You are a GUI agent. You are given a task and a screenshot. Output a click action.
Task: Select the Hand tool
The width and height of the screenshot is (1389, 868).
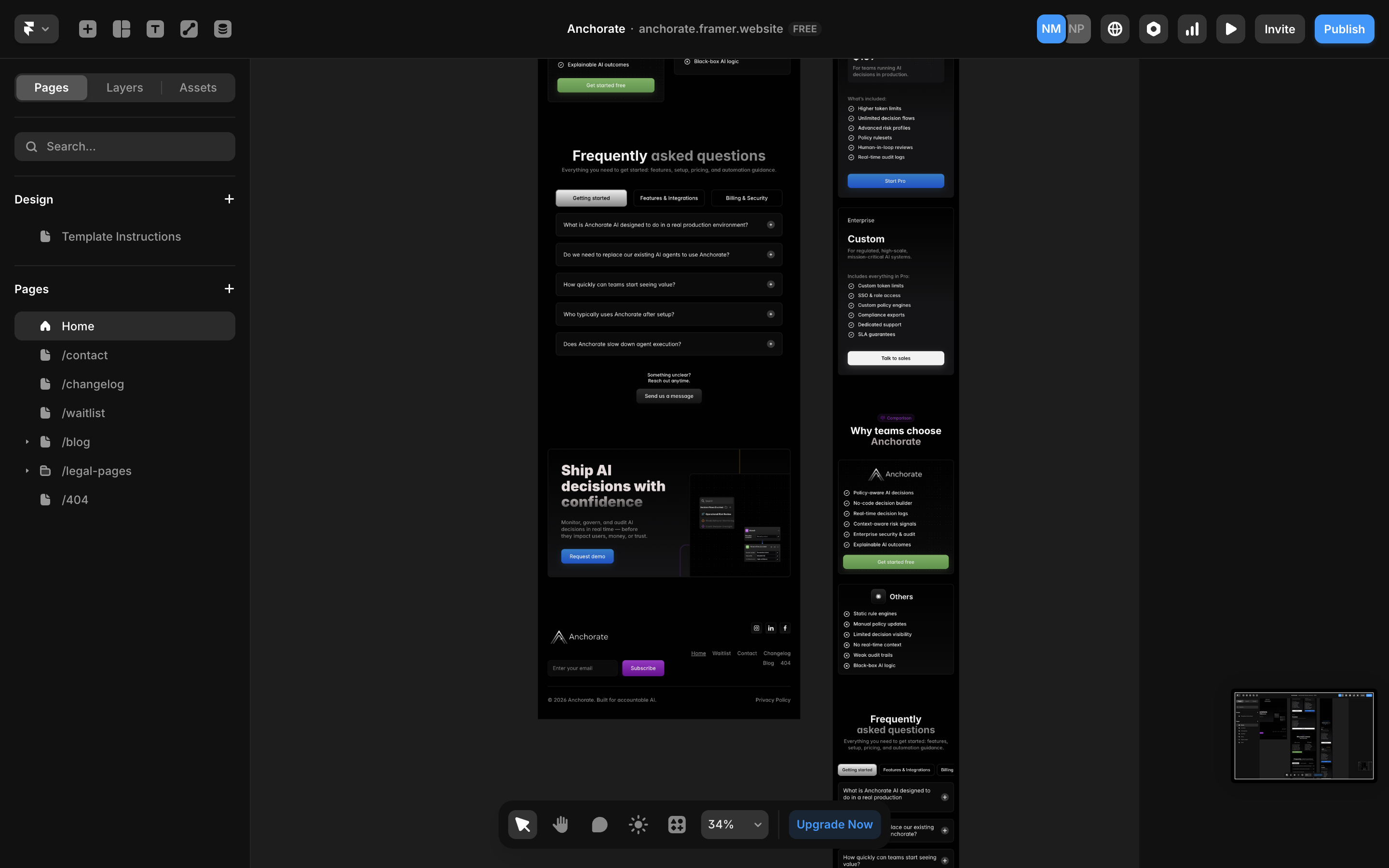click(x=560, y=824)
